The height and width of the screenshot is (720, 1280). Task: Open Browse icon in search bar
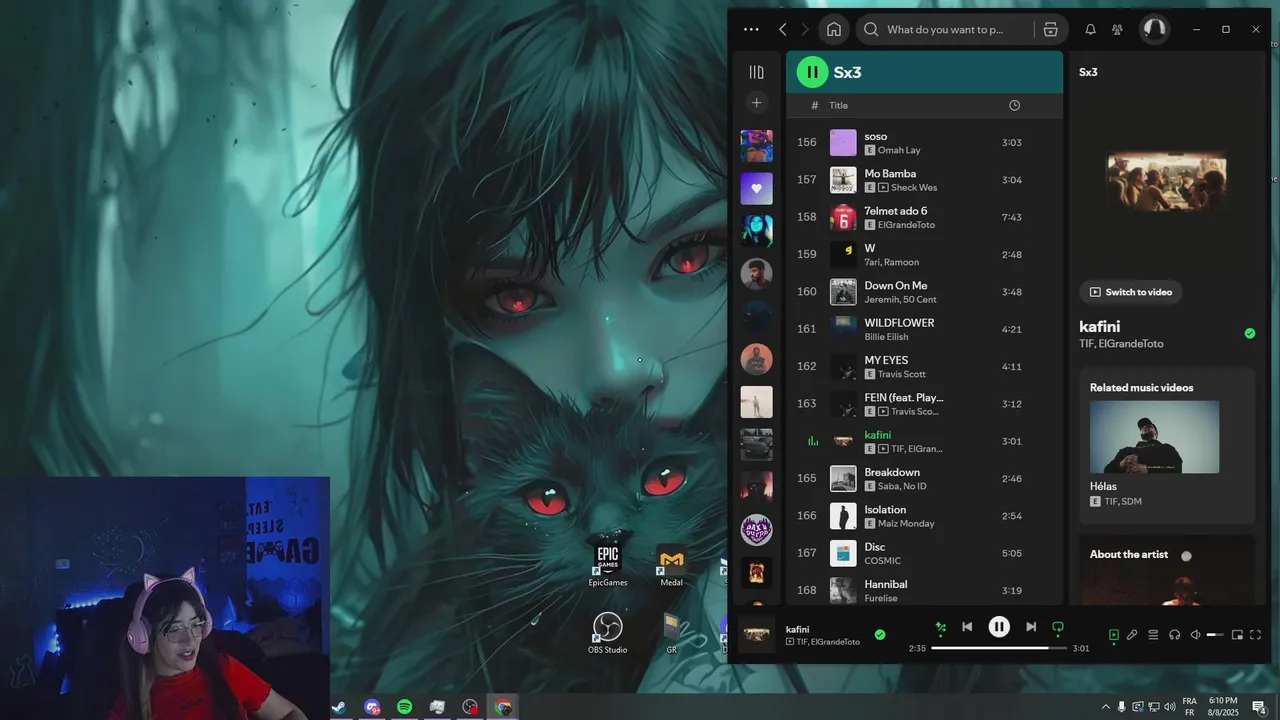[1050, 30]
